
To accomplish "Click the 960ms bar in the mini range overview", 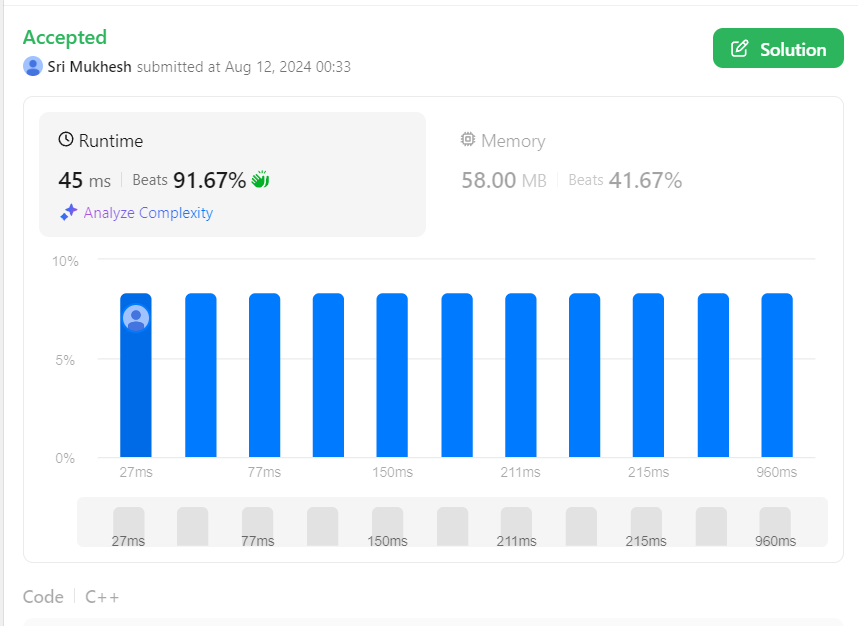I will coord(775,525).
